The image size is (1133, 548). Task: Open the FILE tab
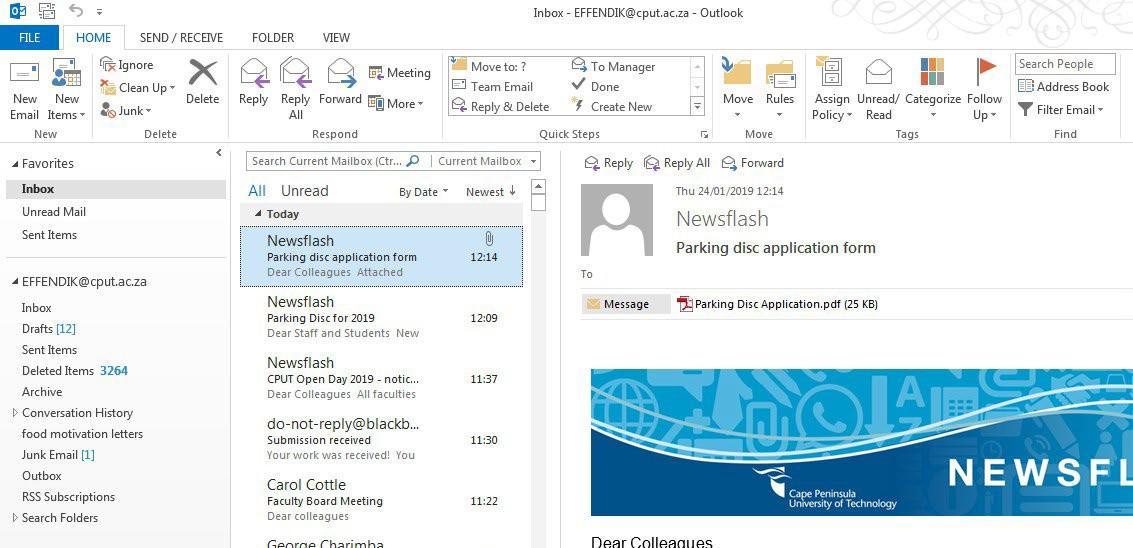[x=30, y=38]
